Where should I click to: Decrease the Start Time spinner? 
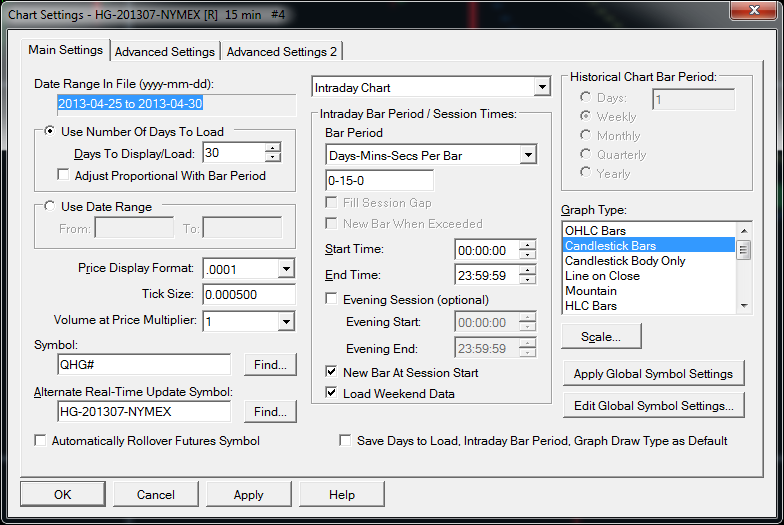[x=528, y=255]
